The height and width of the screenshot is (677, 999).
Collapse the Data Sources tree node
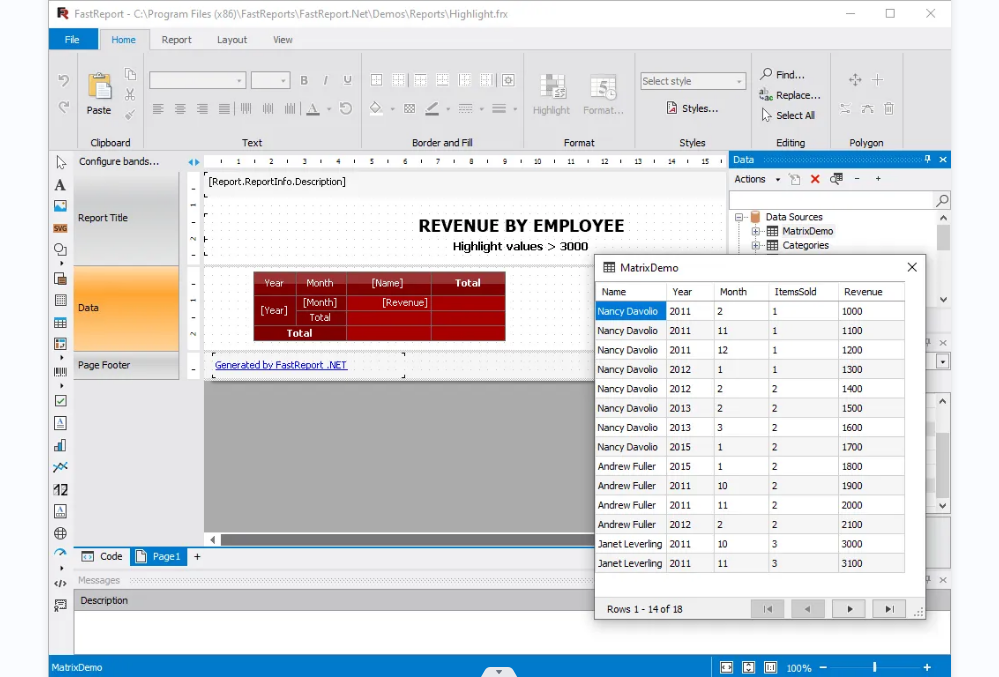[x=739, y=217]
